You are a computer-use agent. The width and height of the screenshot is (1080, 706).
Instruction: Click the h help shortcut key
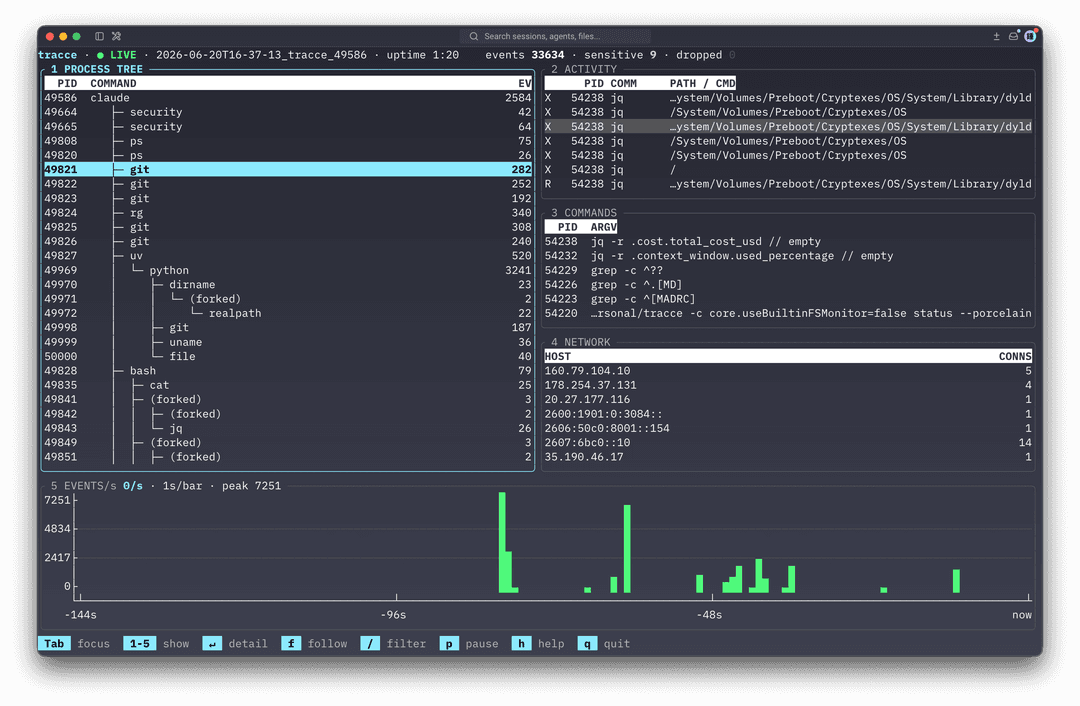click(x=521, y=643)
